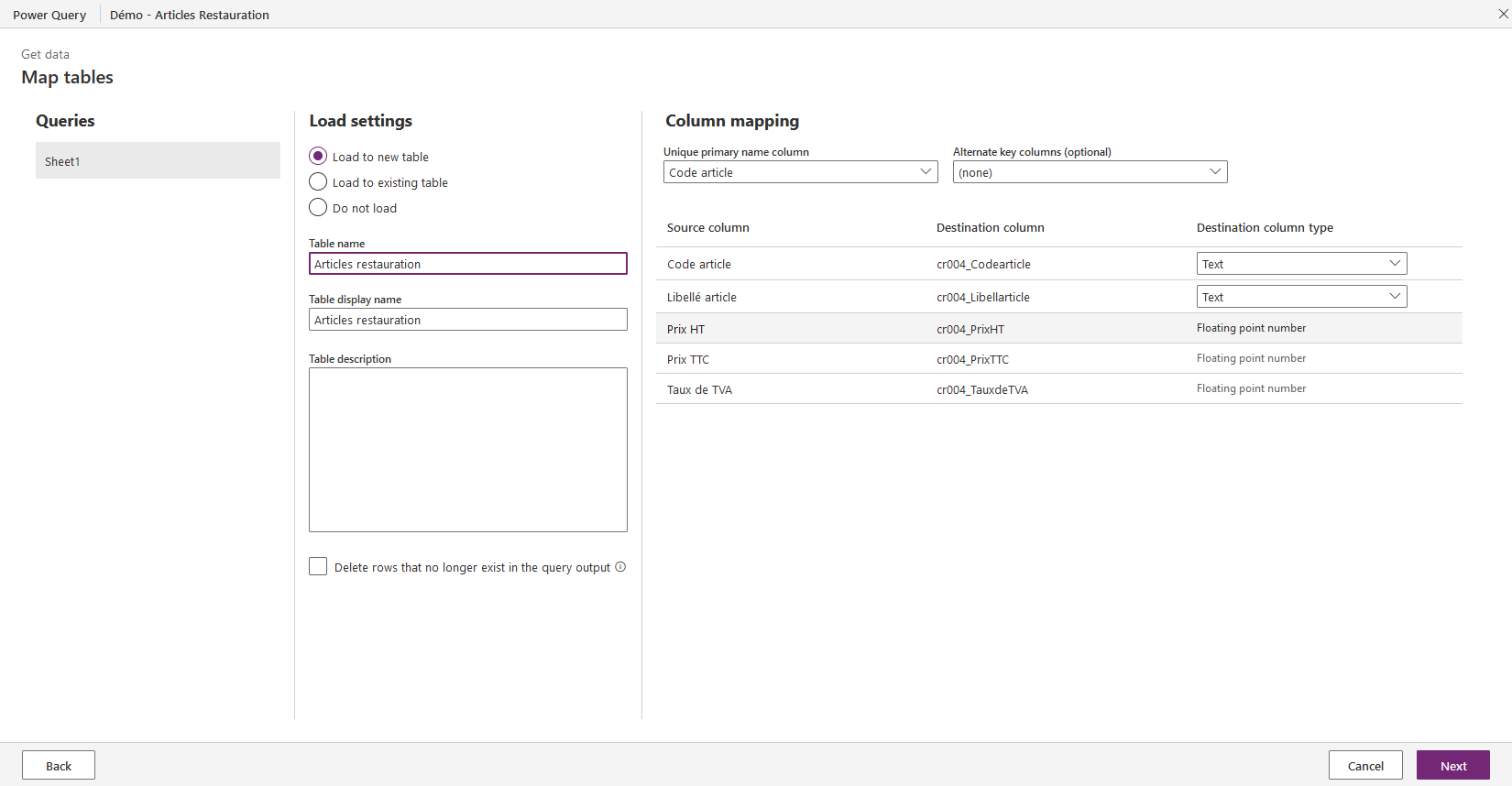Open Alternate key columns dropdown
1512x786 pixels.
click(x=1090, y=172)
